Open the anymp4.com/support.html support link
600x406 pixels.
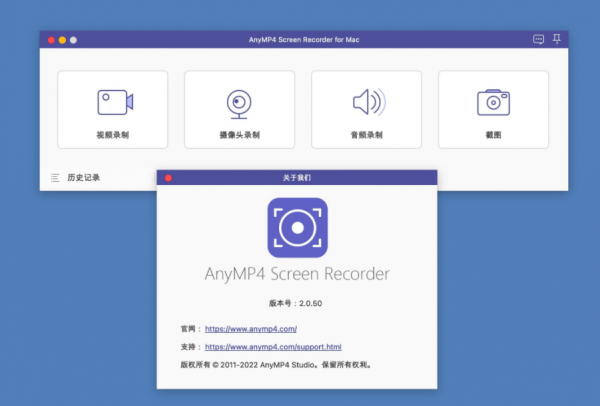pos(273,347)
